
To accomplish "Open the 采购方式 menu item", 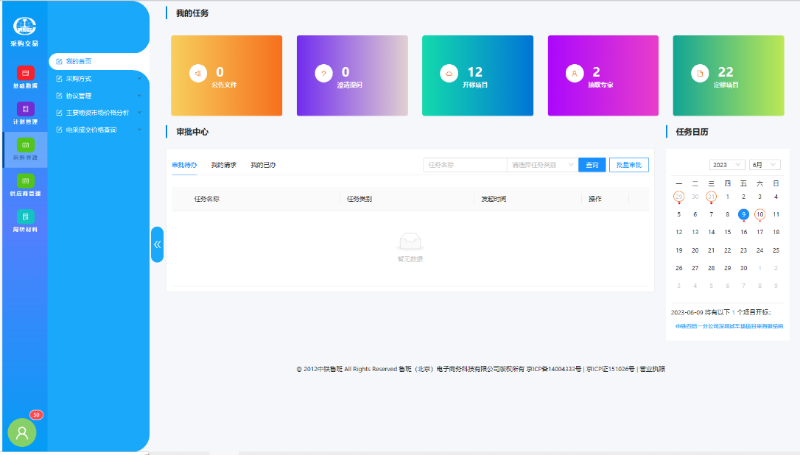I will tap(98, 79).
